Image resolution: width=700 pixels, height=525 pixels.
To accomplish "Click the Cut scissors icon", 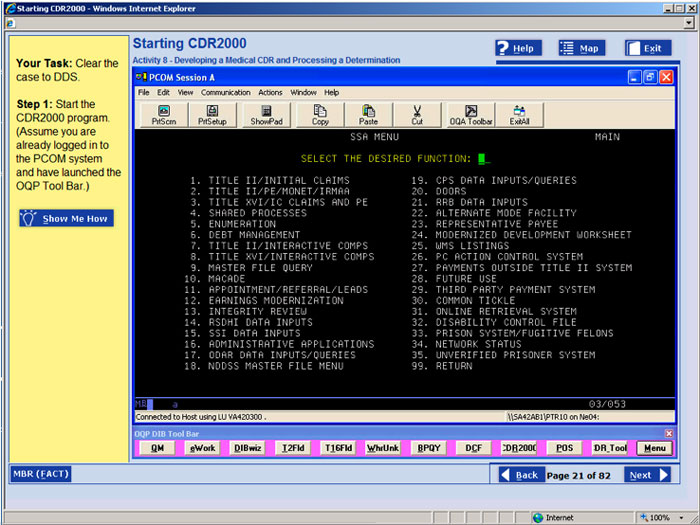I will (417, 115).
